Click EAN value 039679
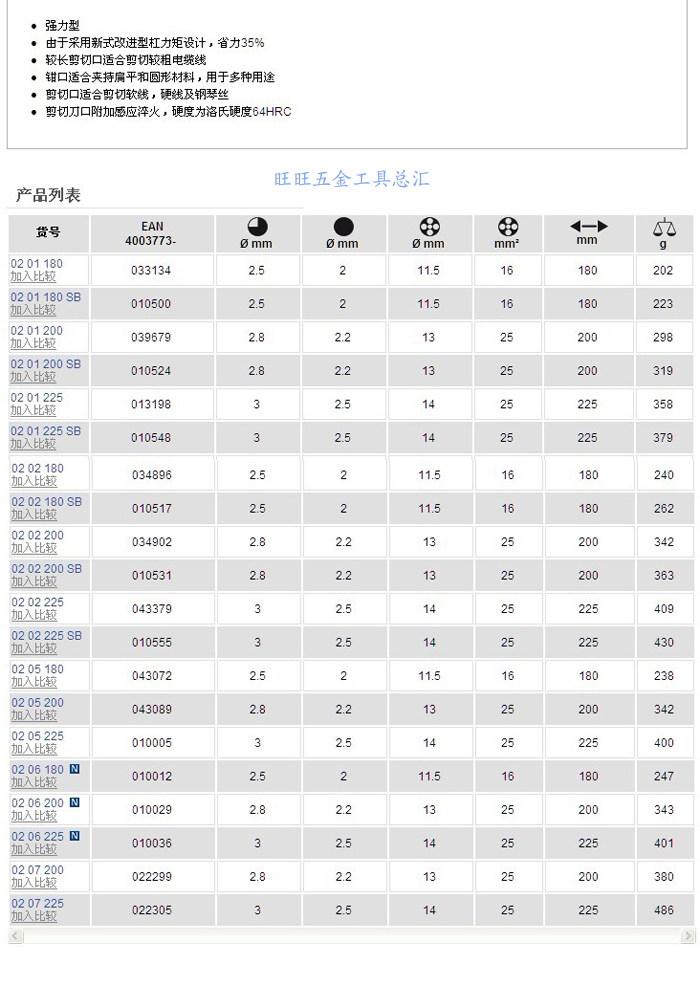 tap(151, 337)
